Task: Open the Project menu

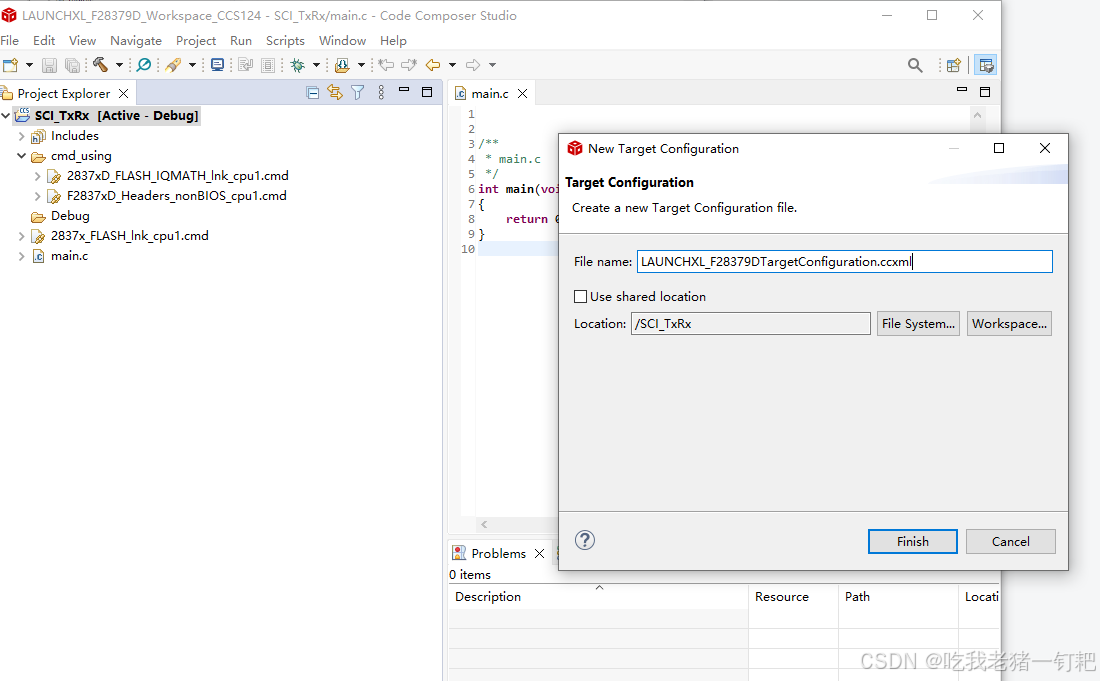Action: point(196,41)
